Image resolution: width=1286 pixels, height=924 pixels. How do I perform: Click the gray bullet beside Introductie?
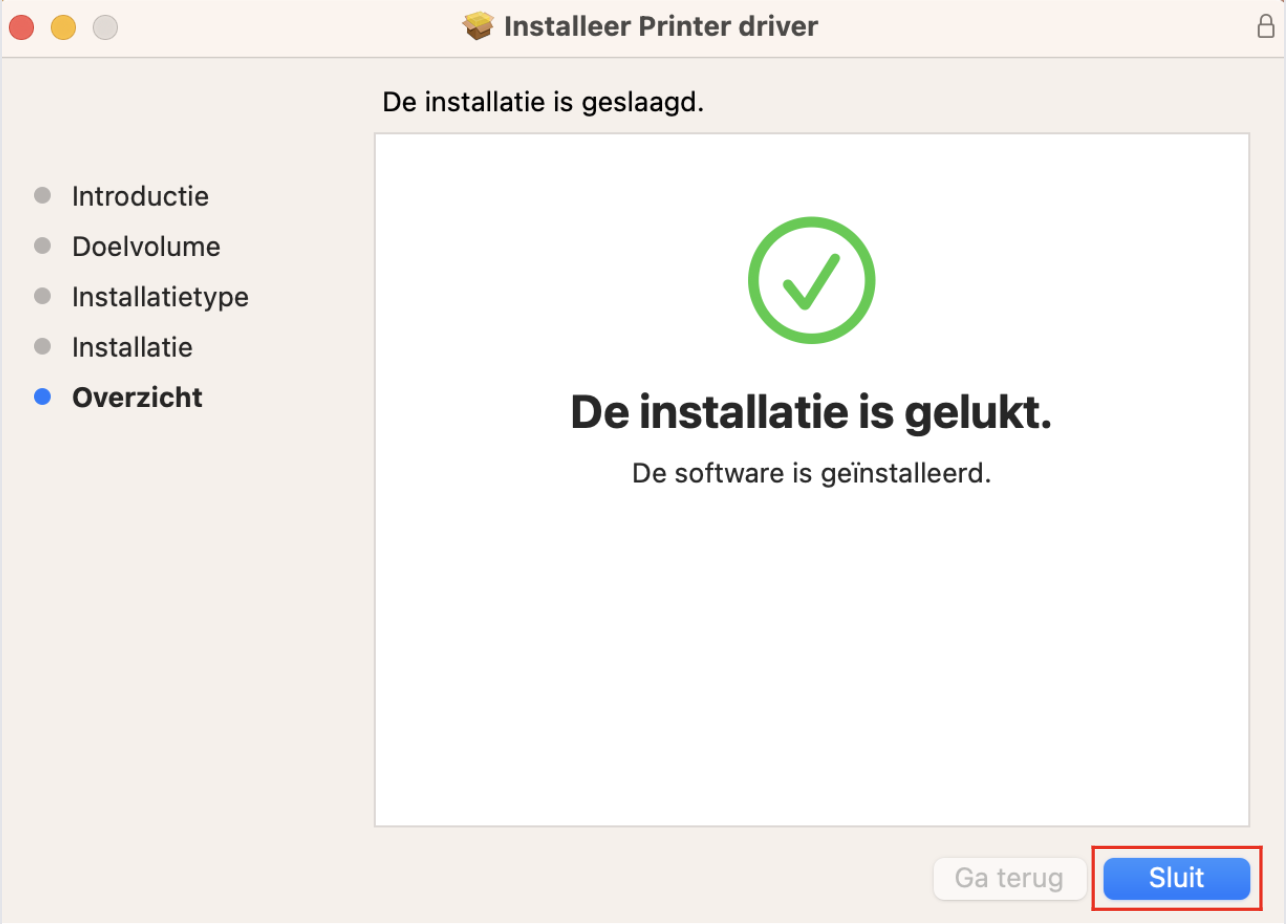tap(42, 195)
